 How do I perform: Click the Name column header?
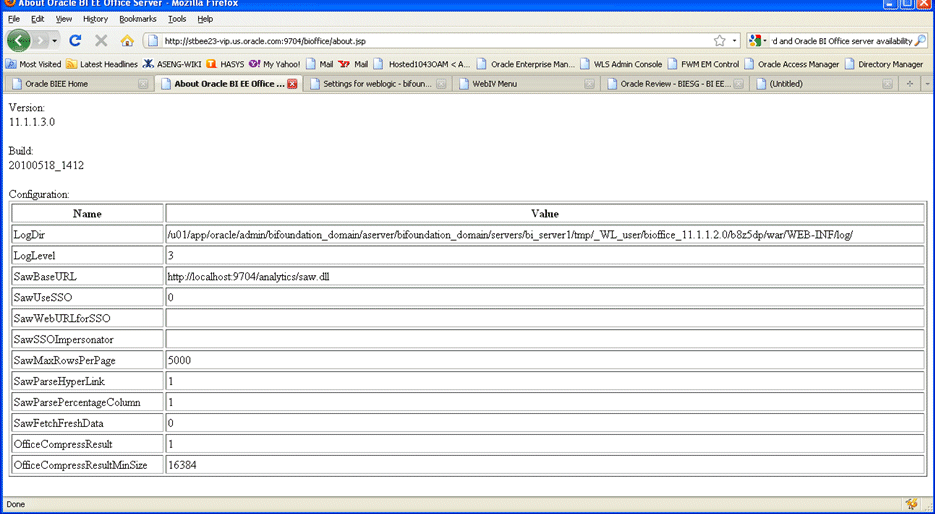coord(88,213)
